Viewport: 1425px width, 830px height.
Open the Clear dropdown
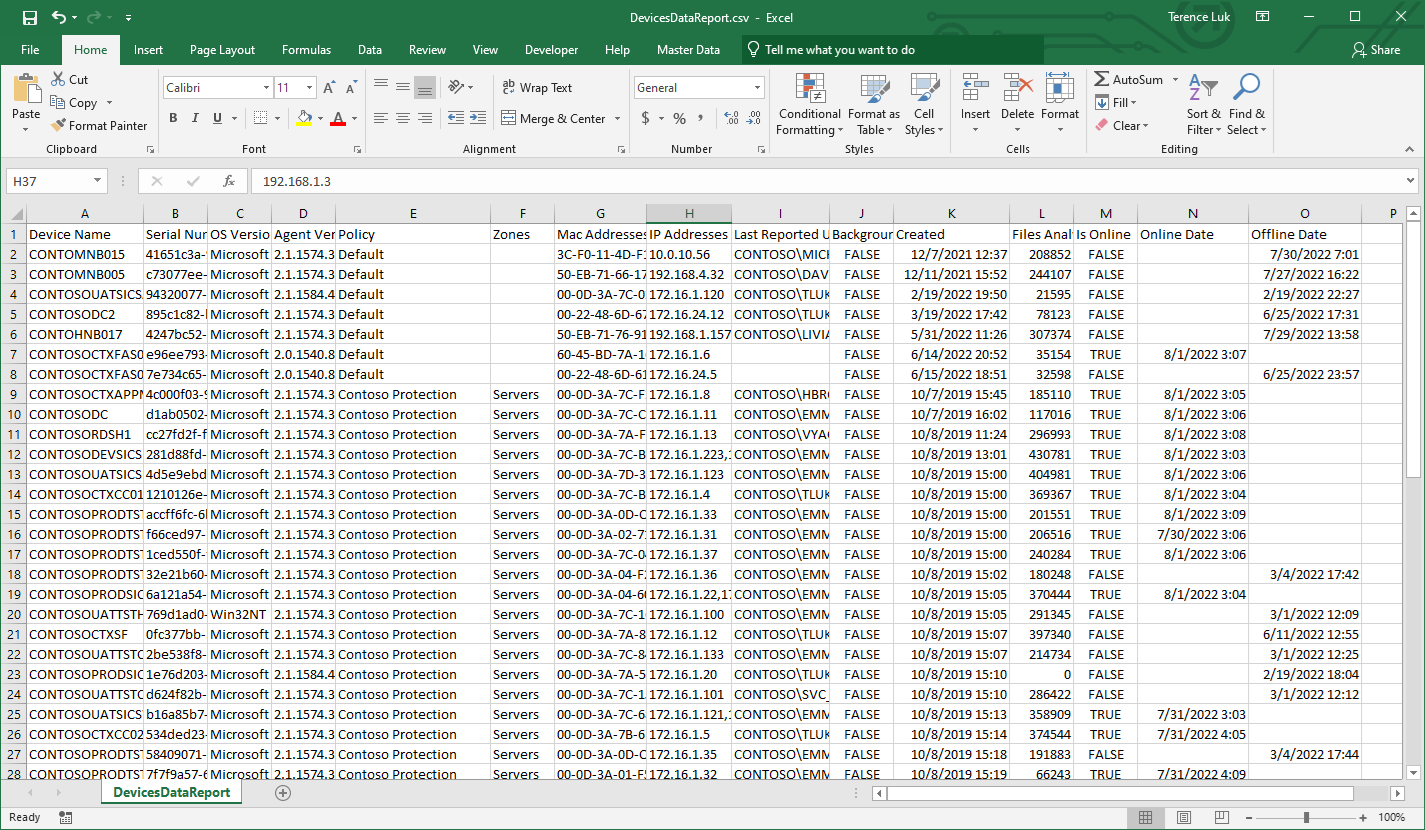coord(1122,125)
